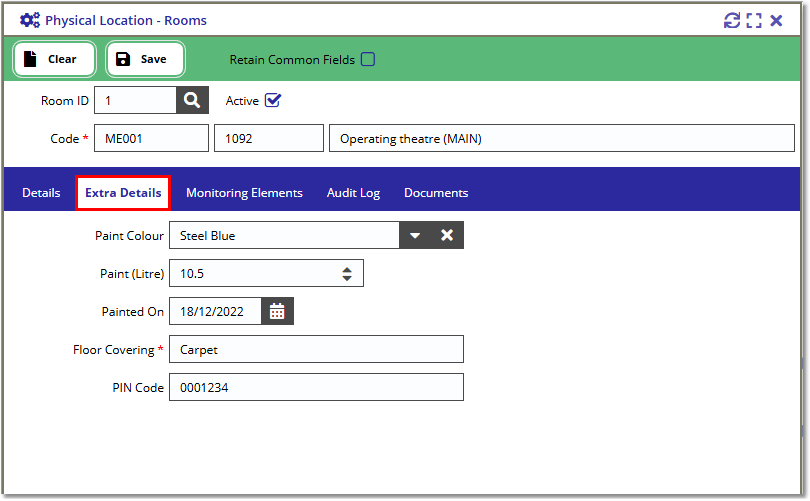Click the gears icon beside Physical Location title

(29, 20)
